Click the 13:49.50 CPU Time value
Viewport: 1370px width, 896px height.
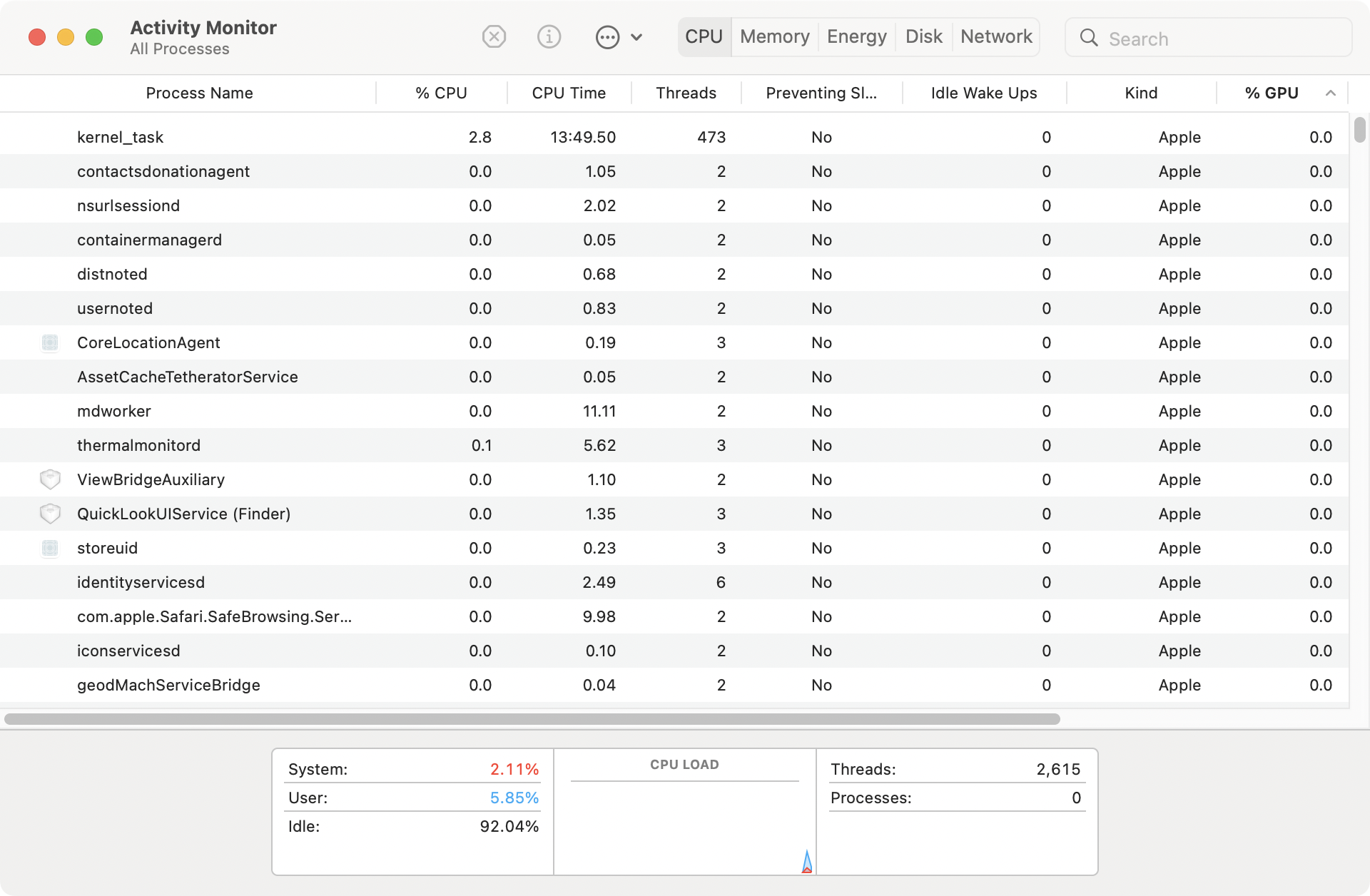[x=583, y=137]
